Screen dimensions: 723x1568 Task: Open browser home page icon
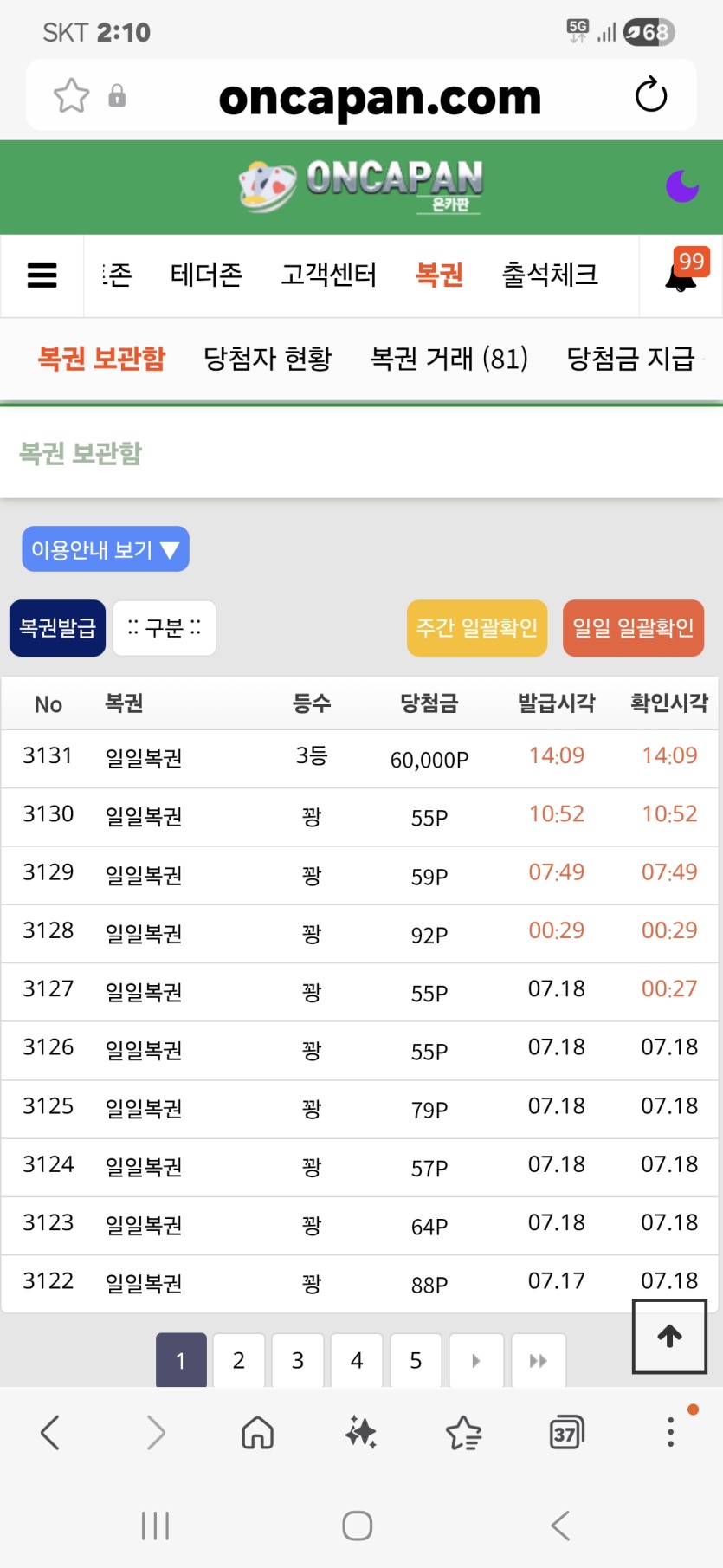[258, 1433]
